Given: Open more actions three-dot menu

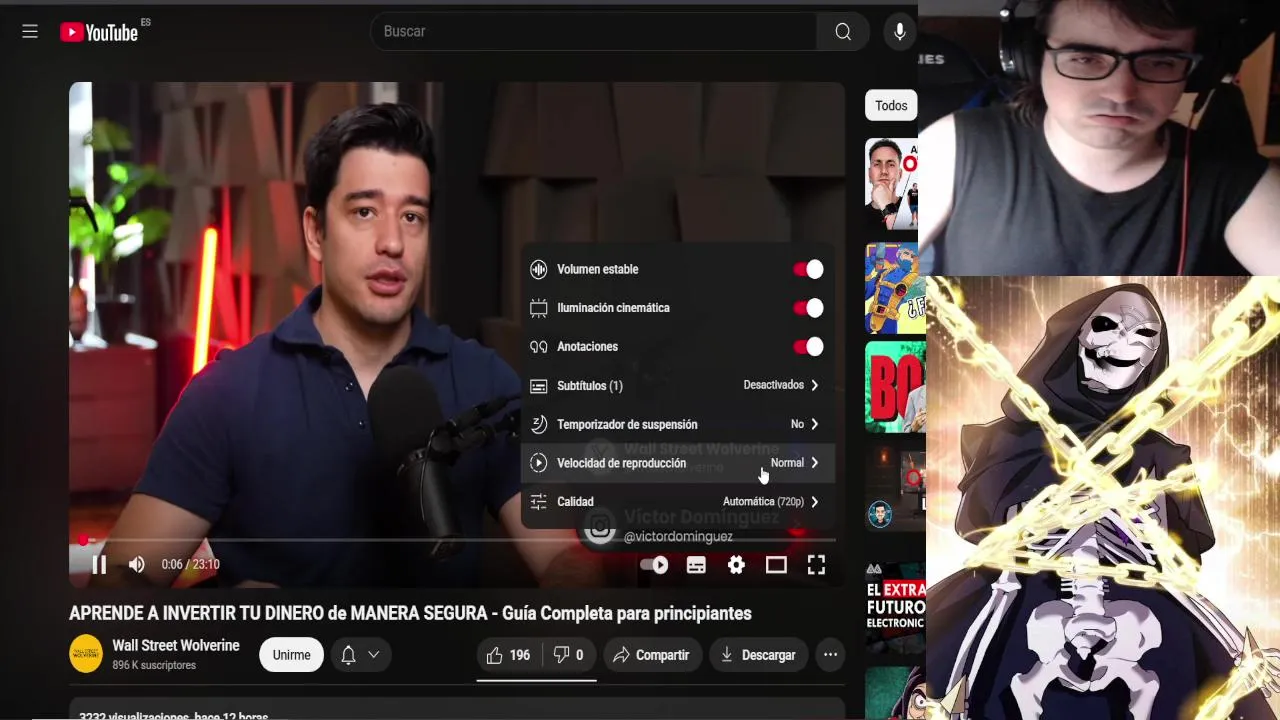Looking at the screenshot, I should coord(830,655).
